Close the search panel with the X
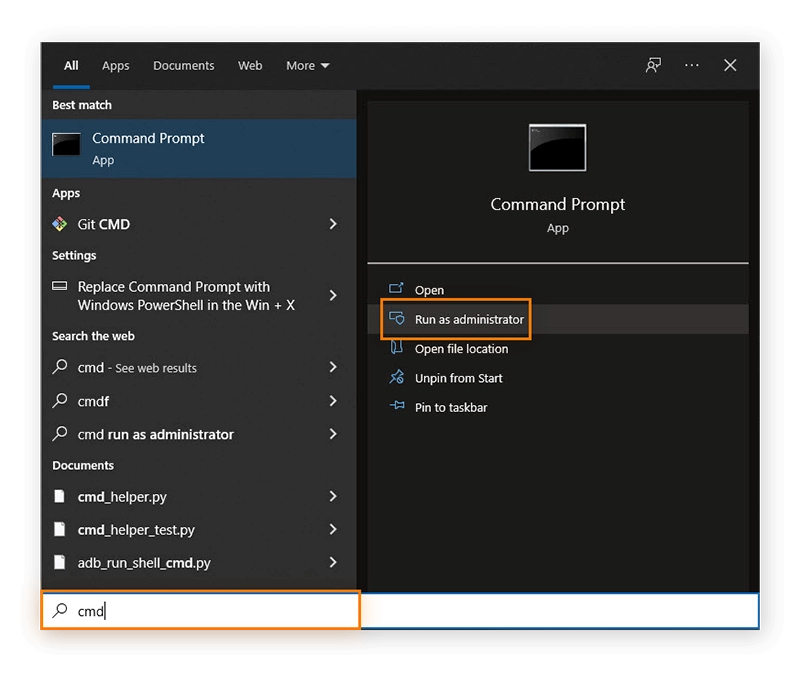 (x=730, y=65)
